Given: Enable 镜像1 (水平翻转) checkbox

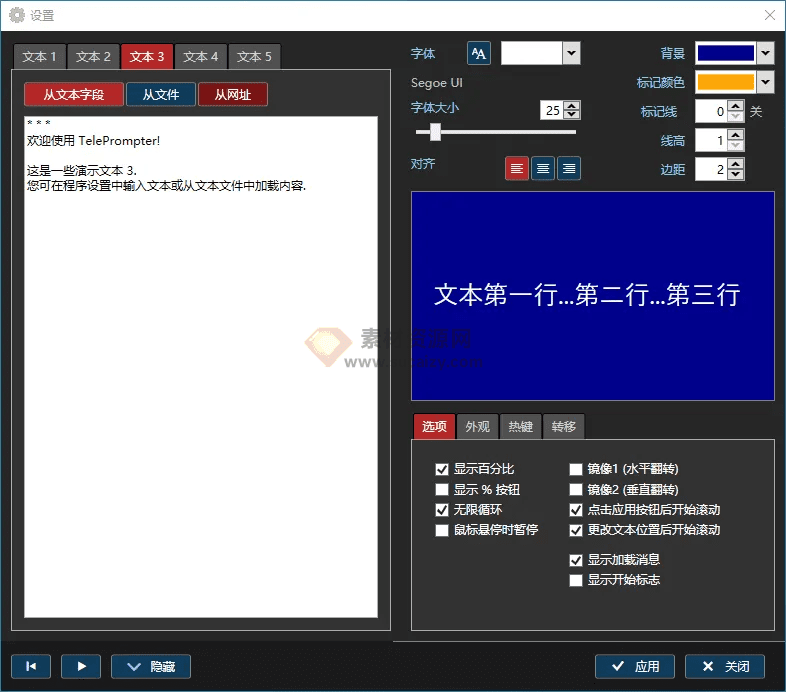Looking at the screenshot, I should 576,469.
